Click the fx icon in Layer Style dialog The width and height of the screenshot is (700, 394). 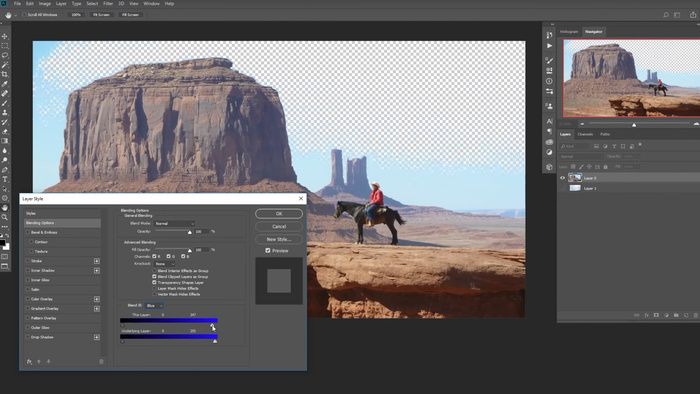point(29,361)
